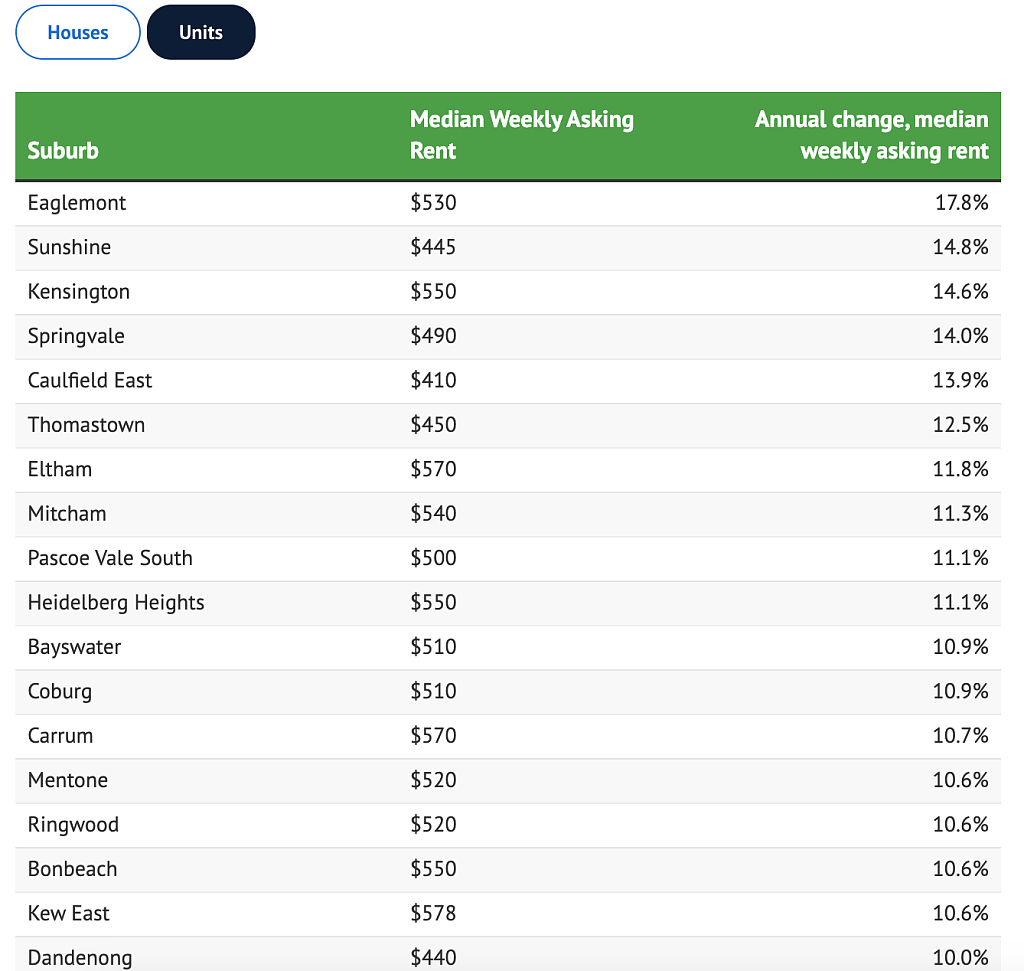Select the Caulfield East entry
Image resolution: width=1024 pixels, height=971 pixels.
[89, 380]
